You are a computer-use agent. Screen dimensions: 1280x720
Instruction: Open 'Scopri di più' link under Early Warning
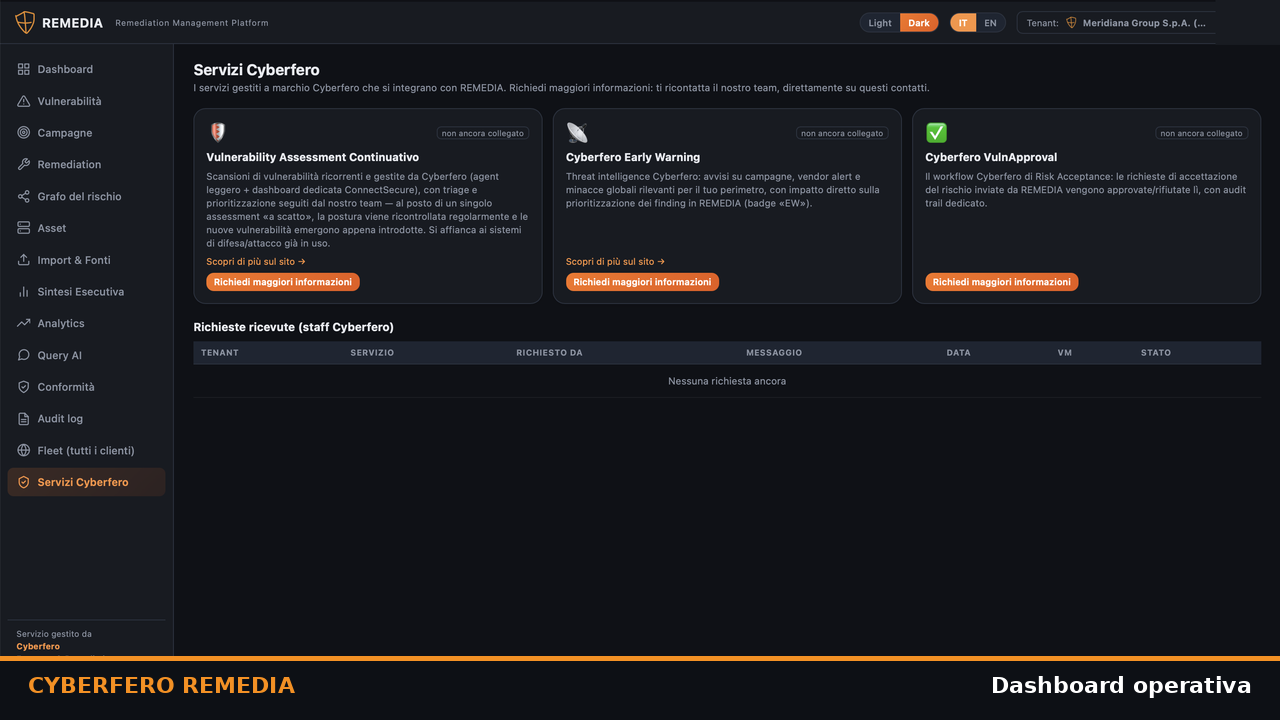pyautogui.click(x=615, y=262)
